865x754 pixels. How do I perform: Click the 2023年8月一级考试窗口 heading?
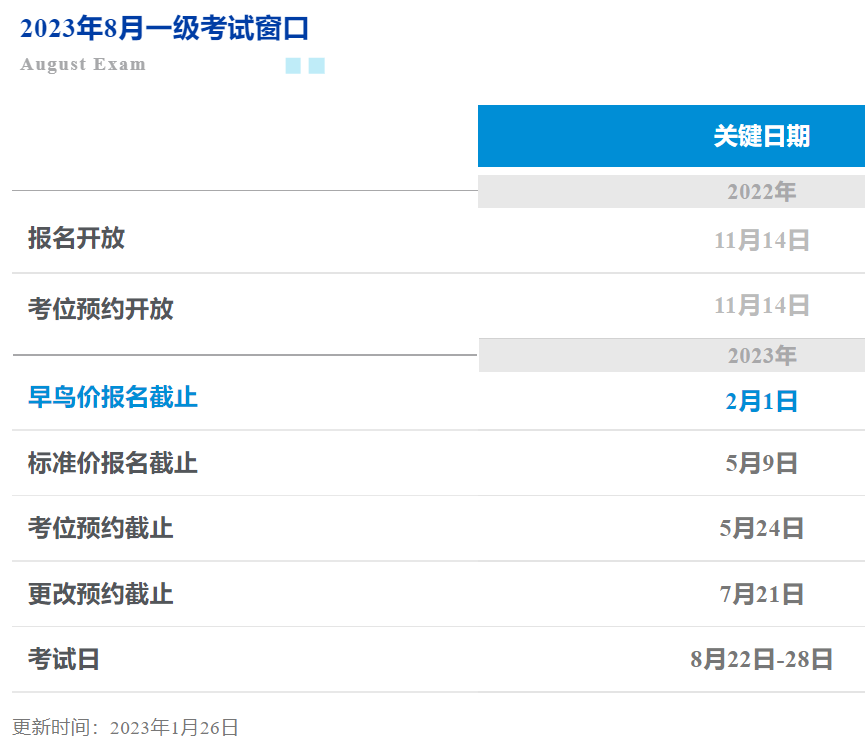click(x=164, y=29)
